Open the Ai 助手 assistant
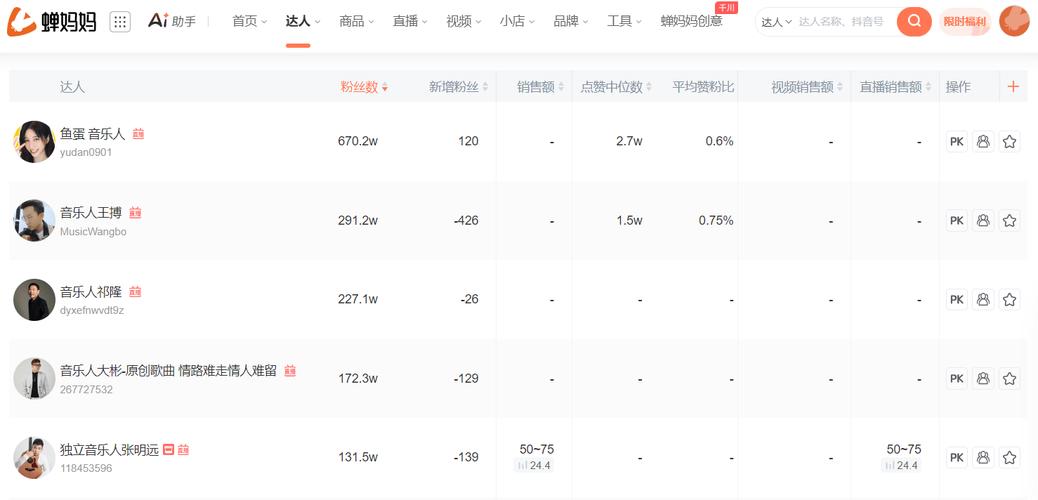1038x500 pixels. (172, 21)
